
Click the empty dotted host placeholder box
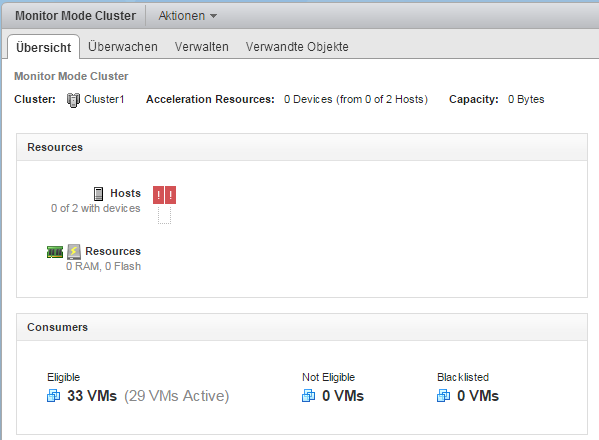[164, 215]
